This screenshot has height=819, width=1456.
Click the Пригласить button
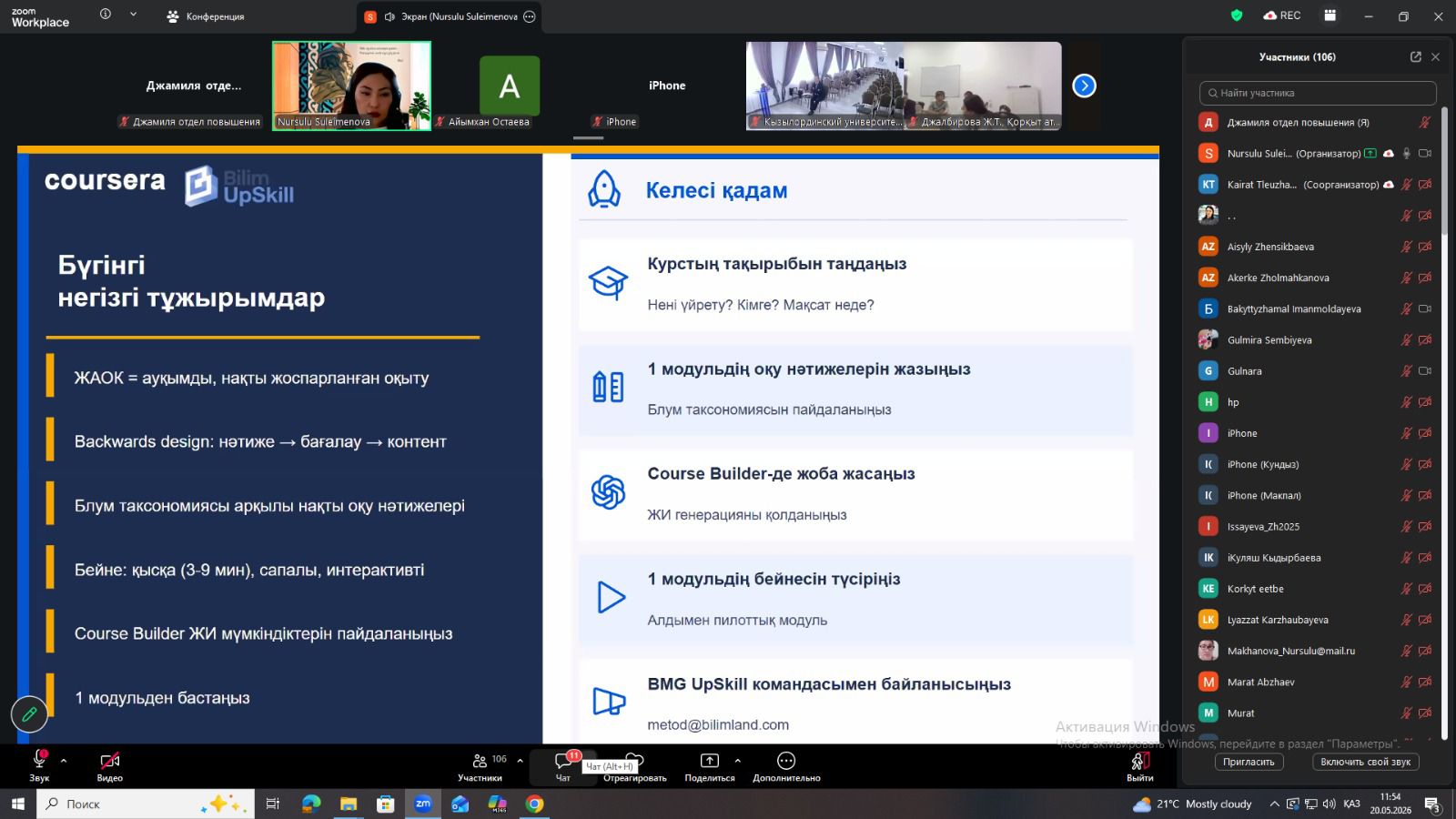pyautogui.click(x=1249, y=762)
